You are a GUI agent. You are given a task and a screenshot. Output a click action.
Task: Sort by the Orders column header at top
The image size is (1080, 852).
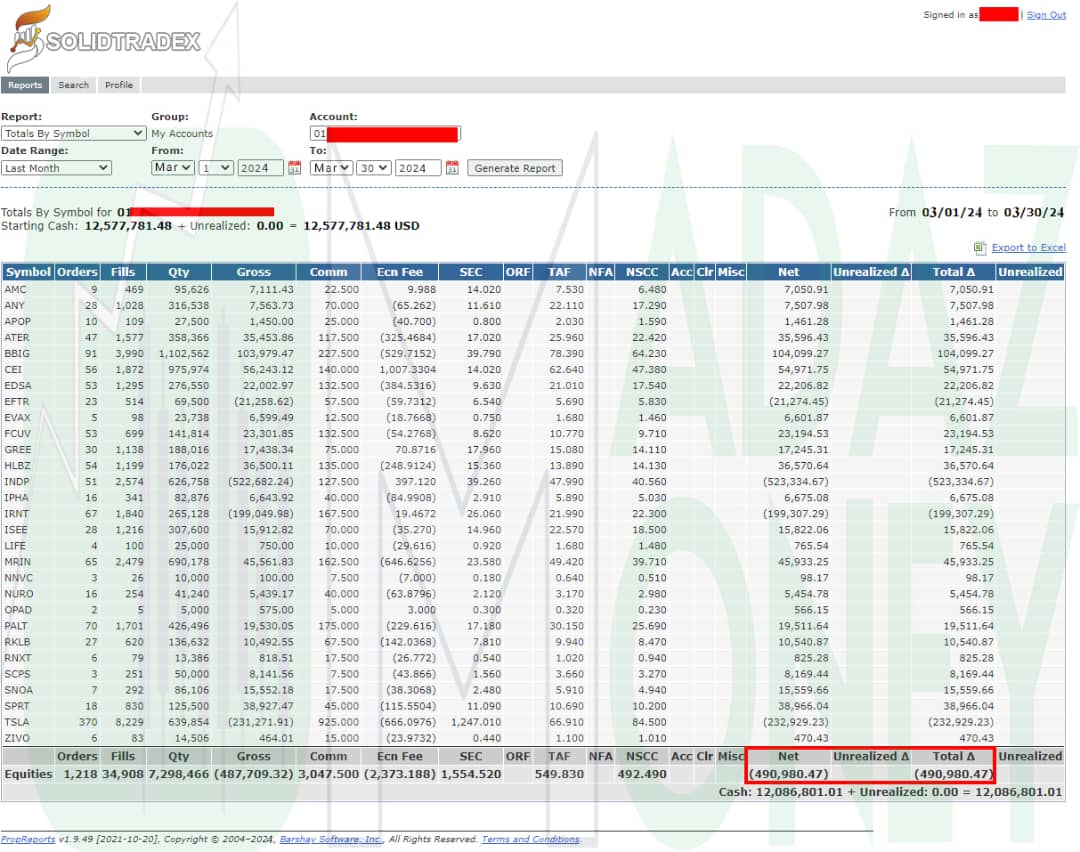pos(77,272)
